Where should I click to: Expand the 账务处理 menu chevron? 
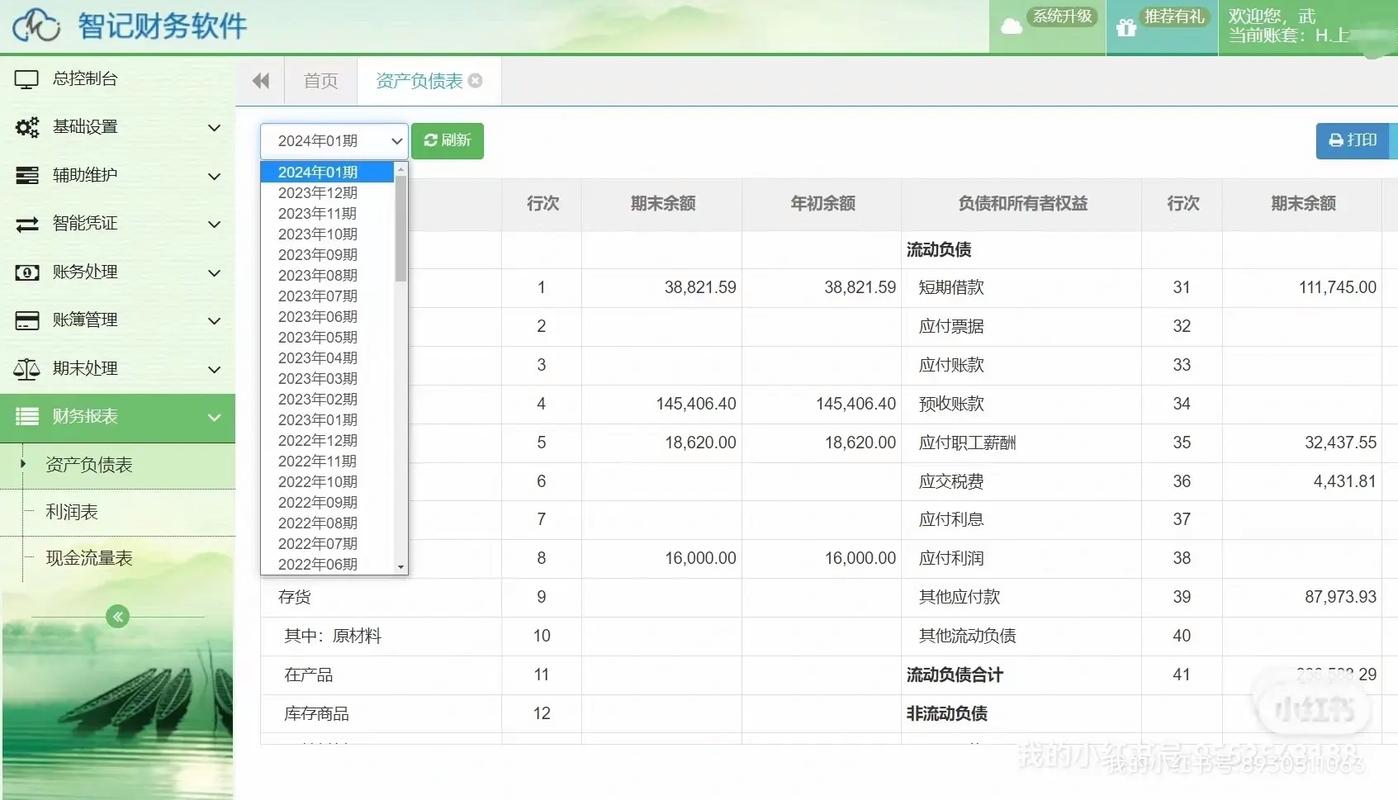point(214,272)
